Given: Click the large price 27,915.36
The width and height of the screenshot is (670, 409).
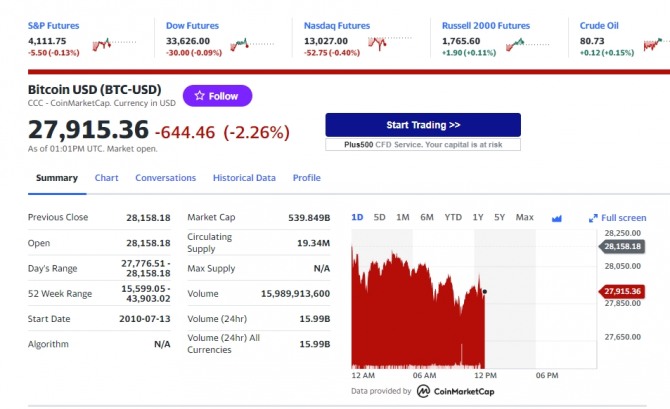Looking at the screenshot, I should point(88,129).
